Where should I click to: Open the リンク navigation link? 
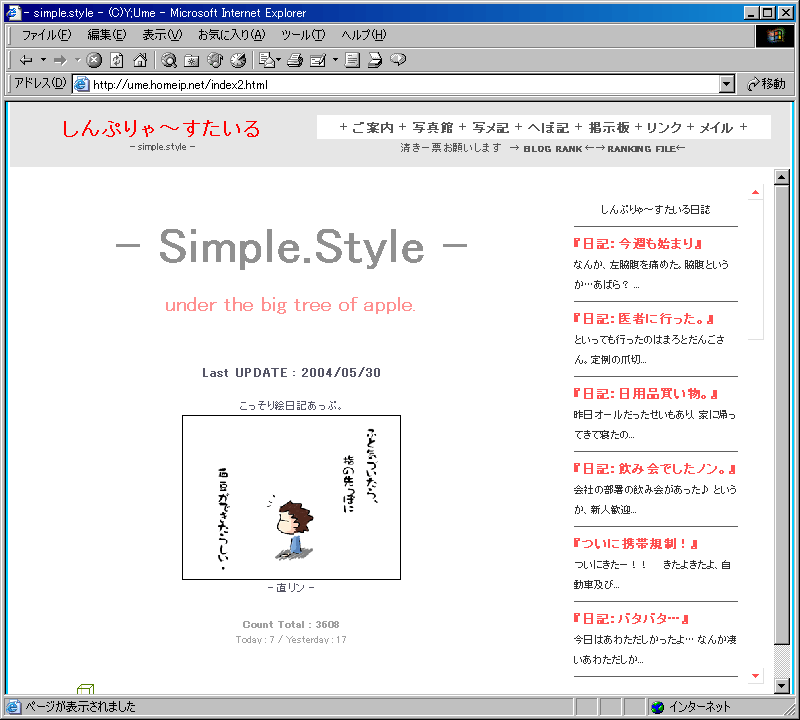click(664, 128)
